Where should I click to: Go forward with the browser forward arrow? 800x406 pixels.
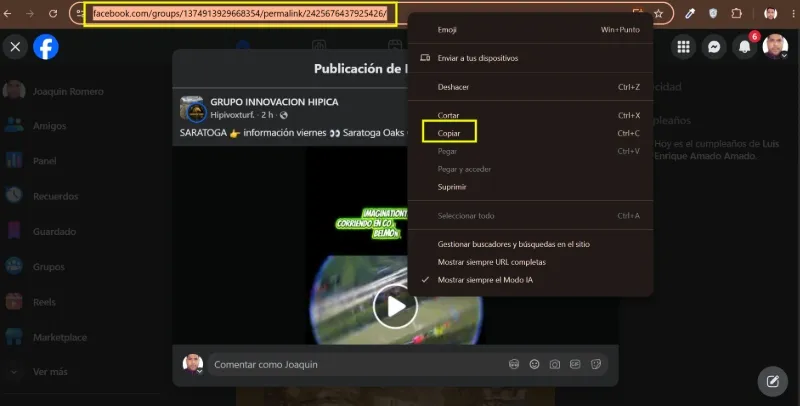tap(30, 14)
